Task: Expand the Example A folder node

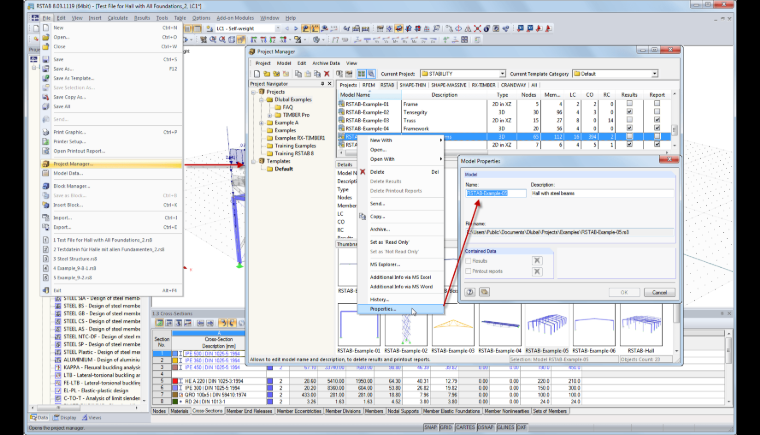Action: click(262, 123)
